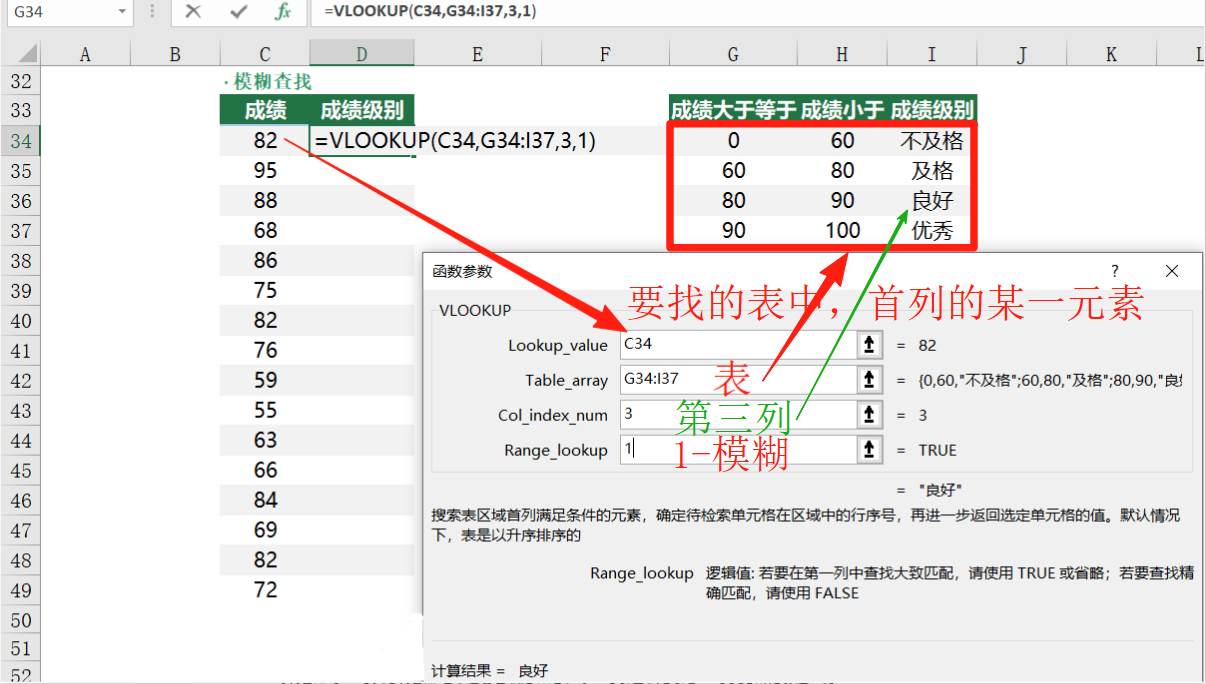Select cell I37 containing 优秀
Viewport: 1206px width, 684px height.
932,231
